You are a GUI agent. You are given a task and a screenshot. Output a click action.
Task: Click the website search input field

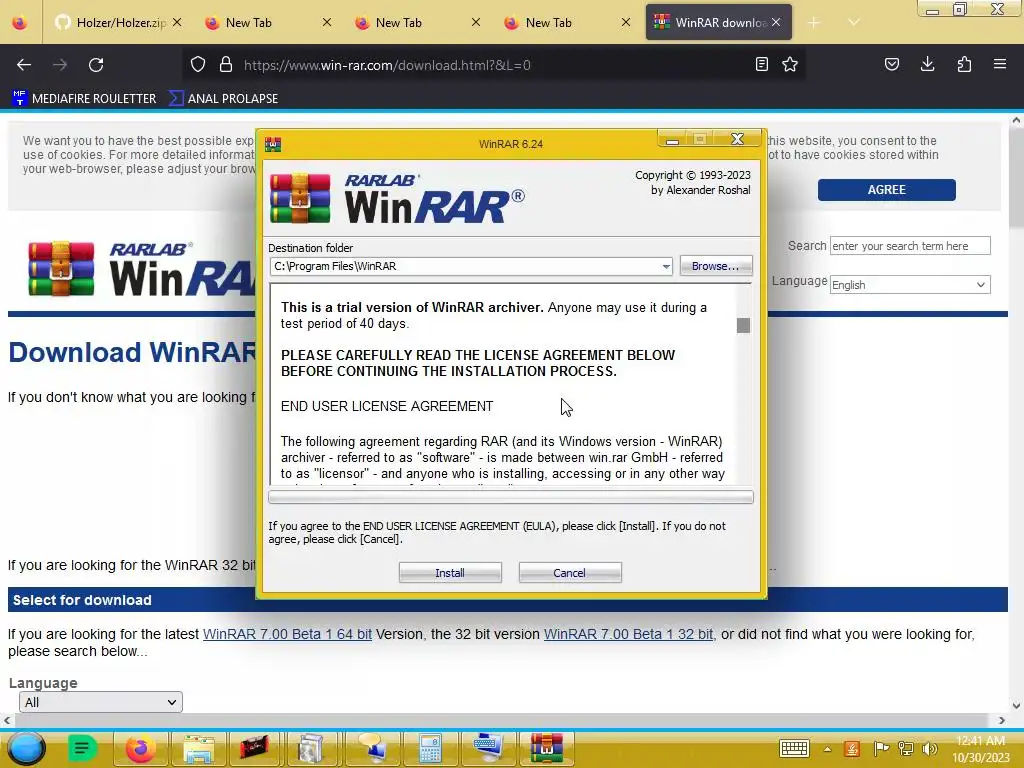910,246
